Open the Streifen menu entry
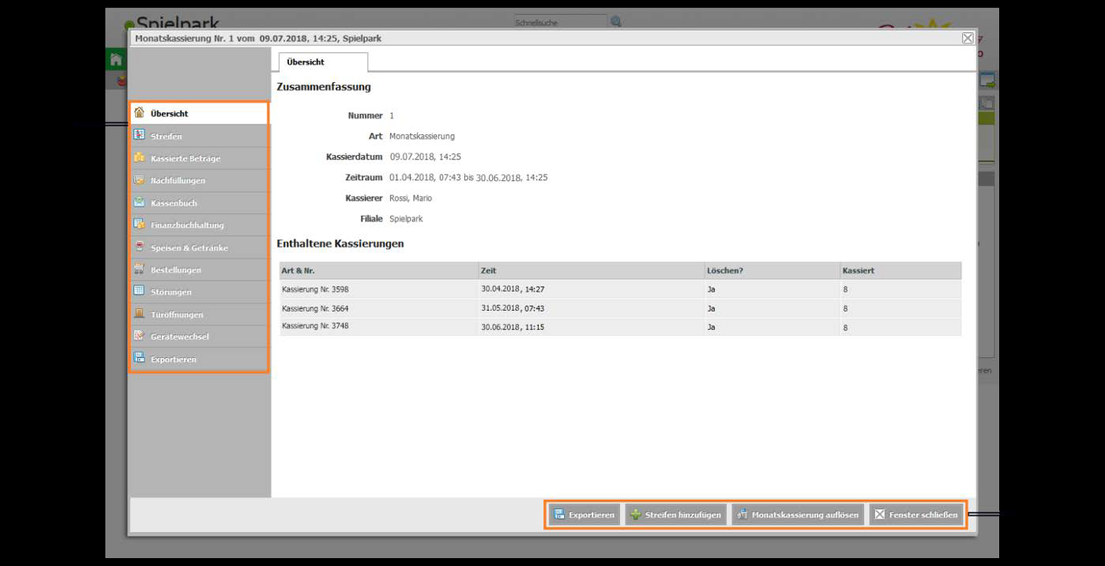 (x=199, y=136)
